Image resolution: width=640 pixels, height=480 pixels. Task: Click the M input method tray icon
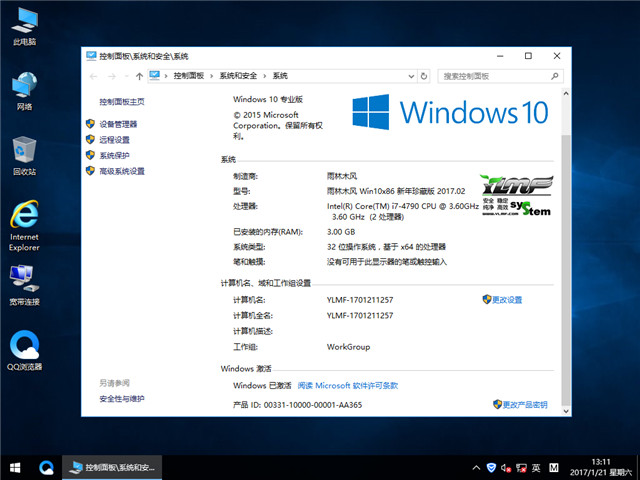click(x=553, y=468)
